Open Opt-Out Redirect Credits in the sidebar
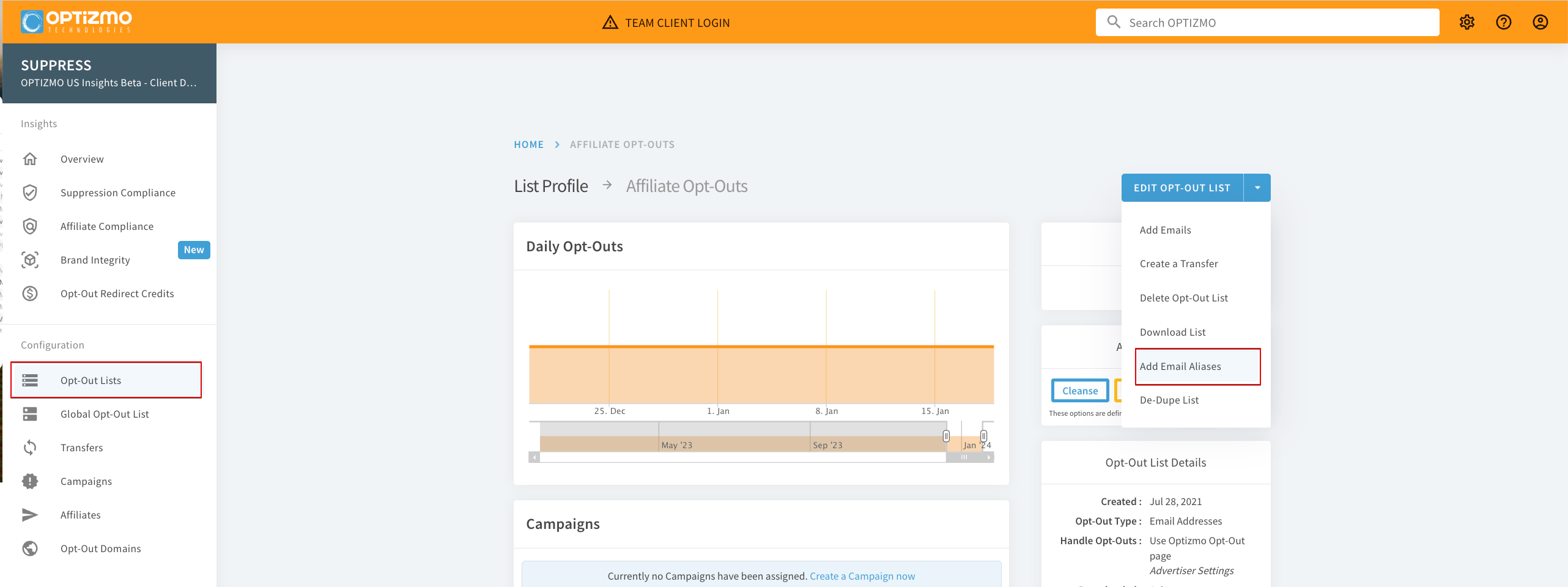Screen dimensions: 1568x587 point(117,293)
